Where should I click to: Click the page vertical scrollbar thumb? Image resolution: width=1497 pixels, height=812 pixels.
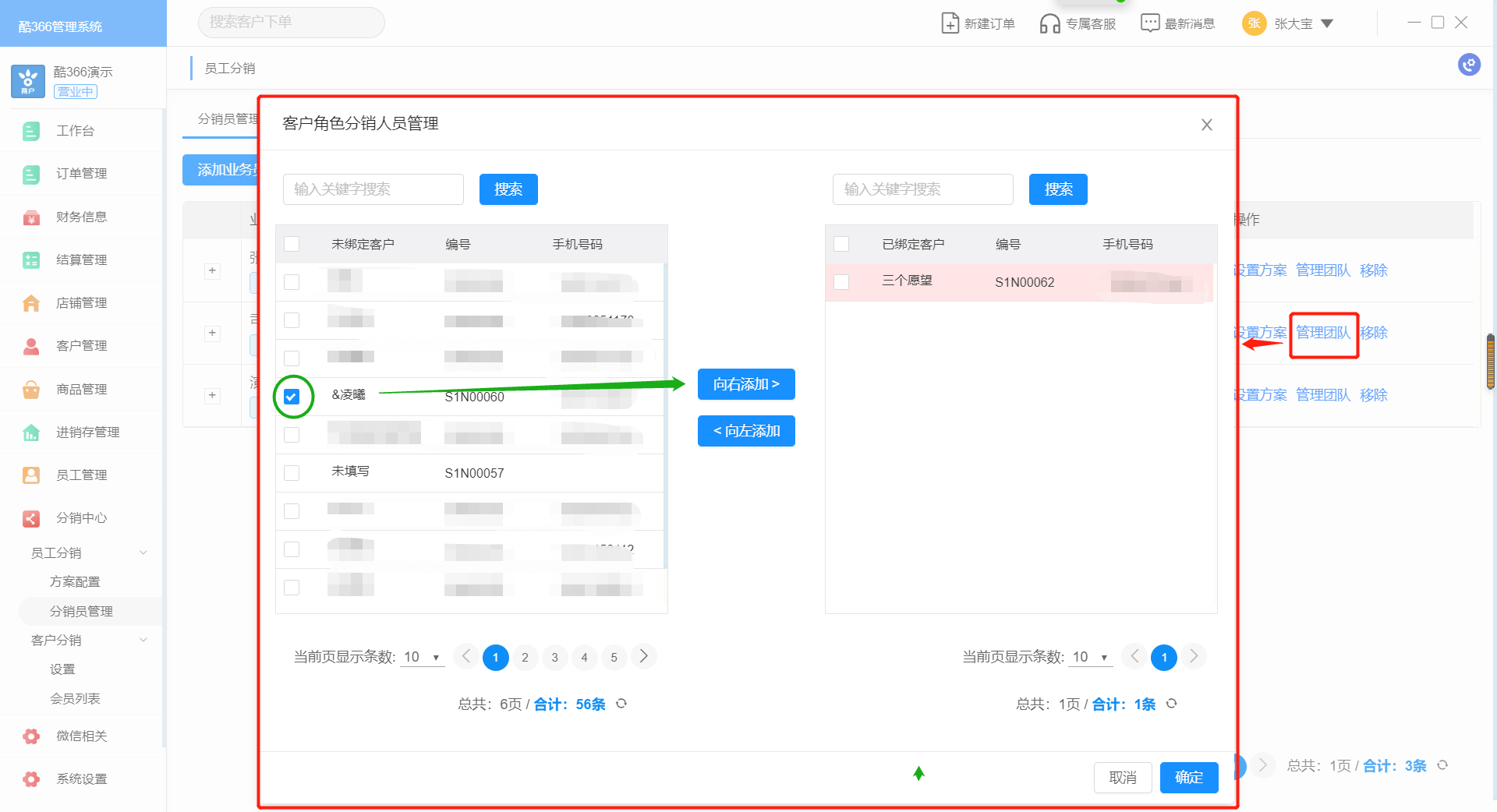click(x=1491, y=362)
